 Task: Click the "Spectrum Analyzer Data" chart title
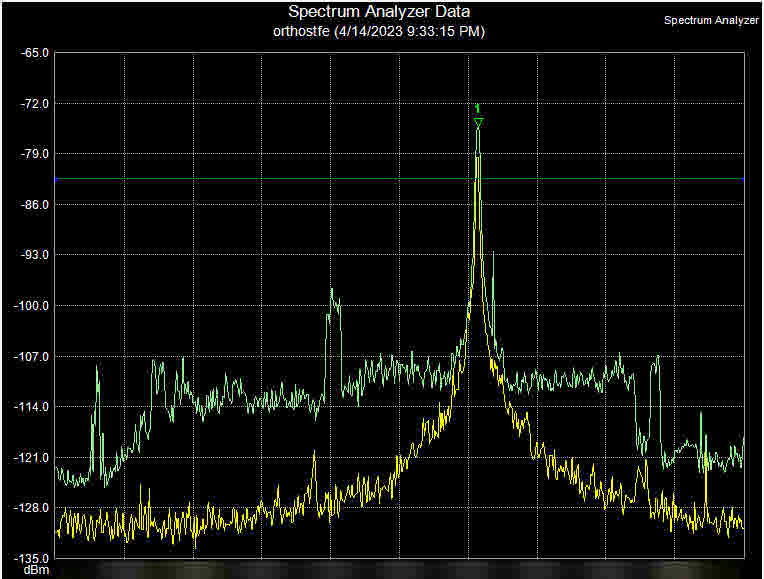tap(379, 12)
